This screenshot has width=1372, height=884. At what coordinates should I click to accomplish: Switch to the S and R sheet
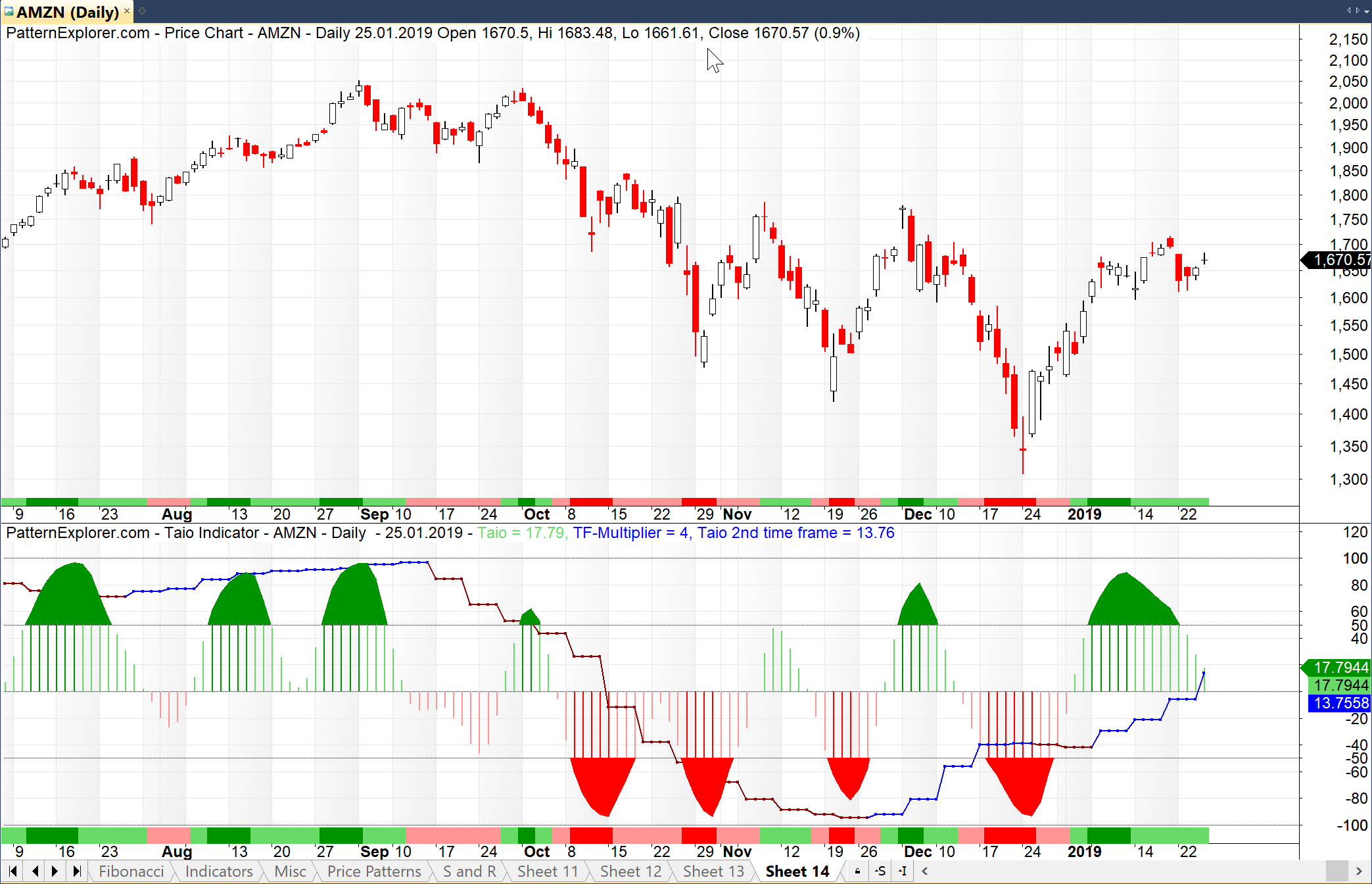469,872
